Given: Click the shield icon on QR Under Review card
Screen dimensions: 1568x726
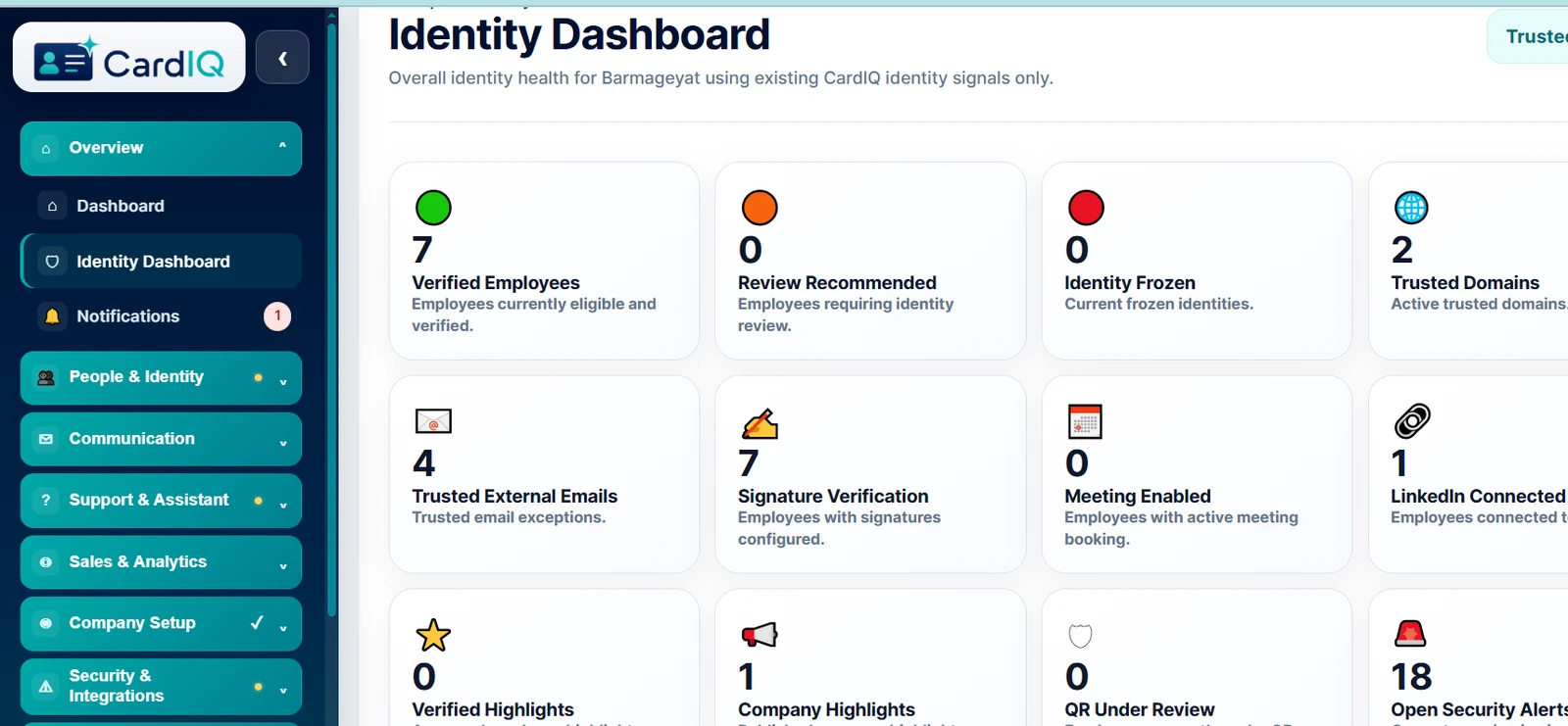Looking at the screenshot, I should [1080, 636].
